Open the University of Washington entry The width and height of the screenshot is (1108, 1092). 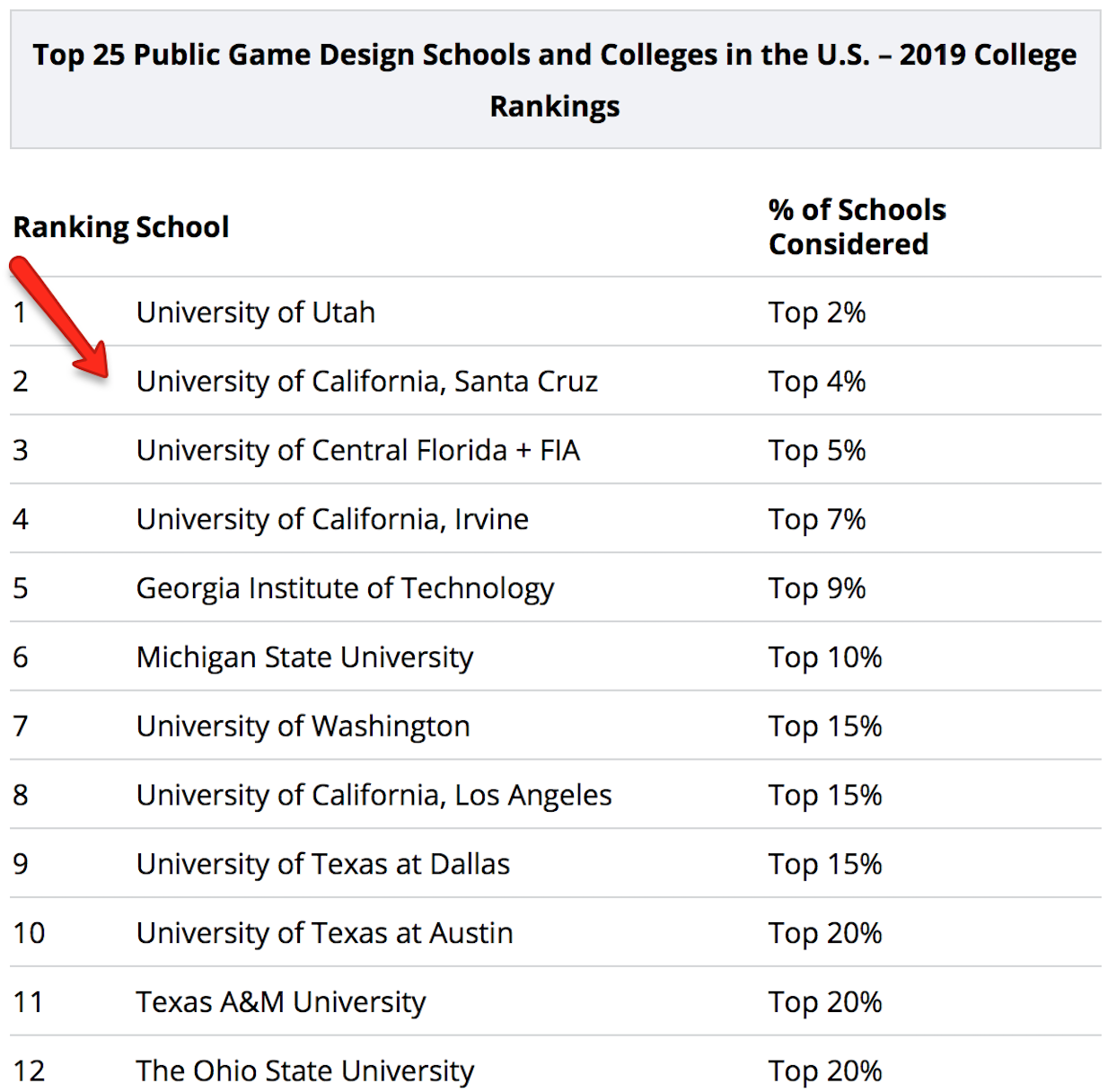303,726
